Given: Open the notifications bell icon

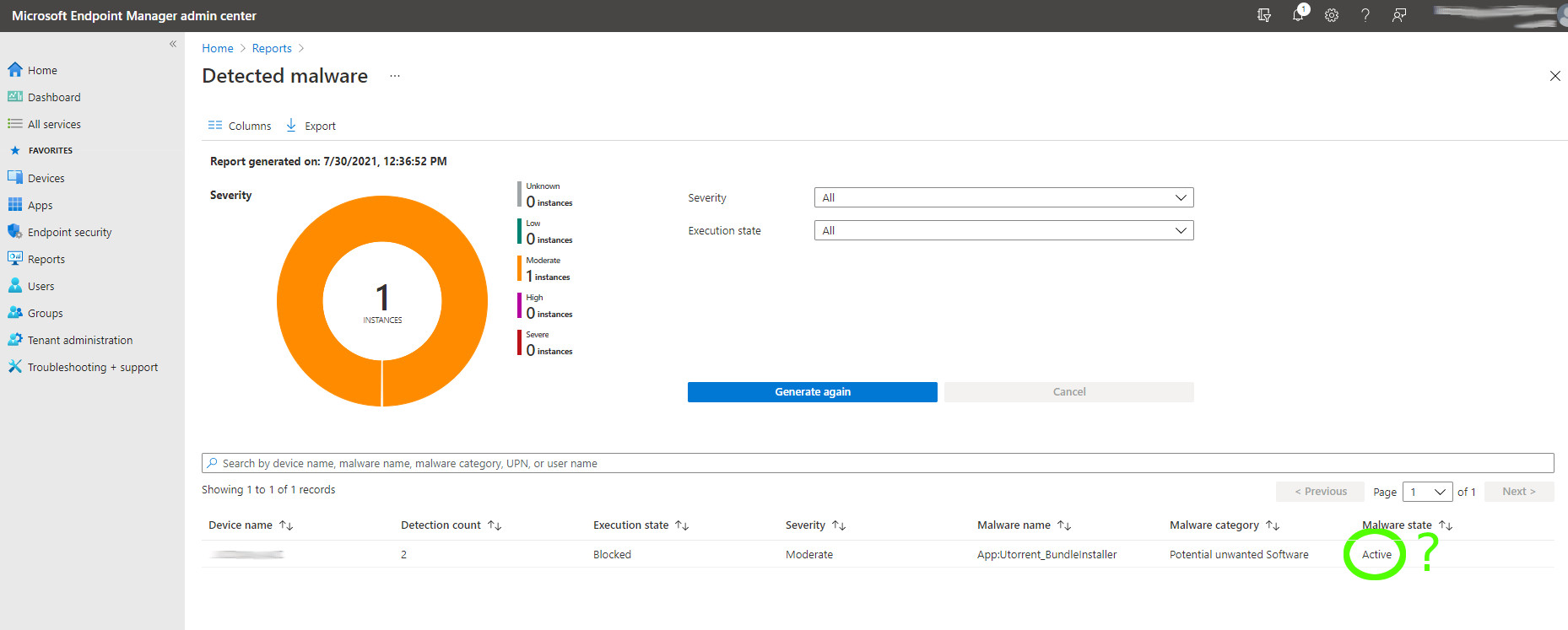Looking at the screenshot, I should click(1298, 14).
